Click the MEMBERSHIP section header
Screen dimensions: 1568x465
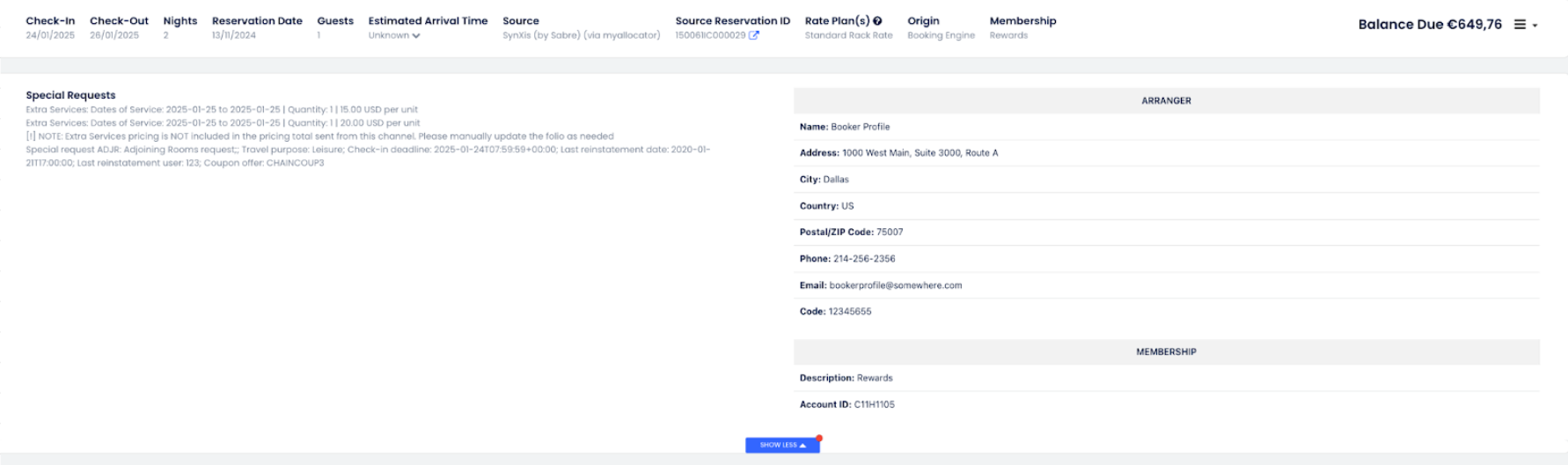[1166, 351]
